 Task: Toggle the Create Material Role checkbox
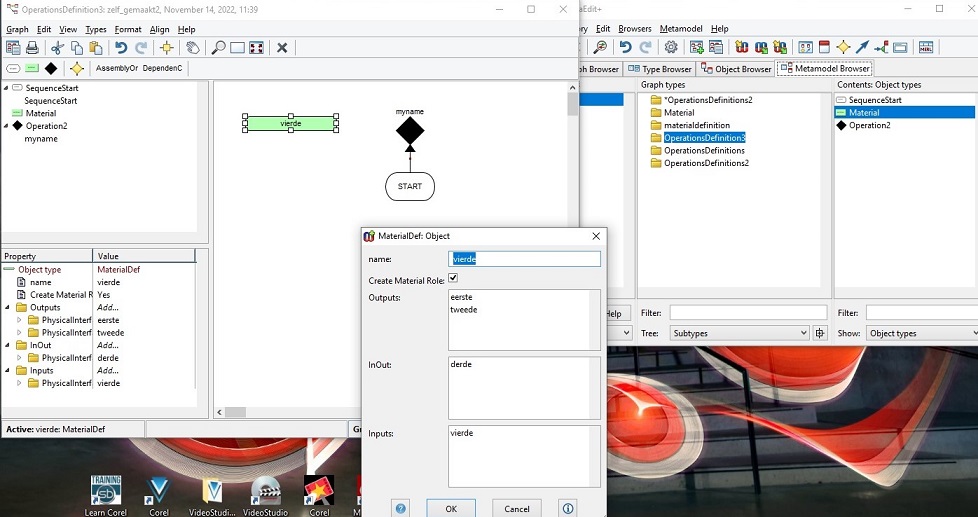point(453,279)
